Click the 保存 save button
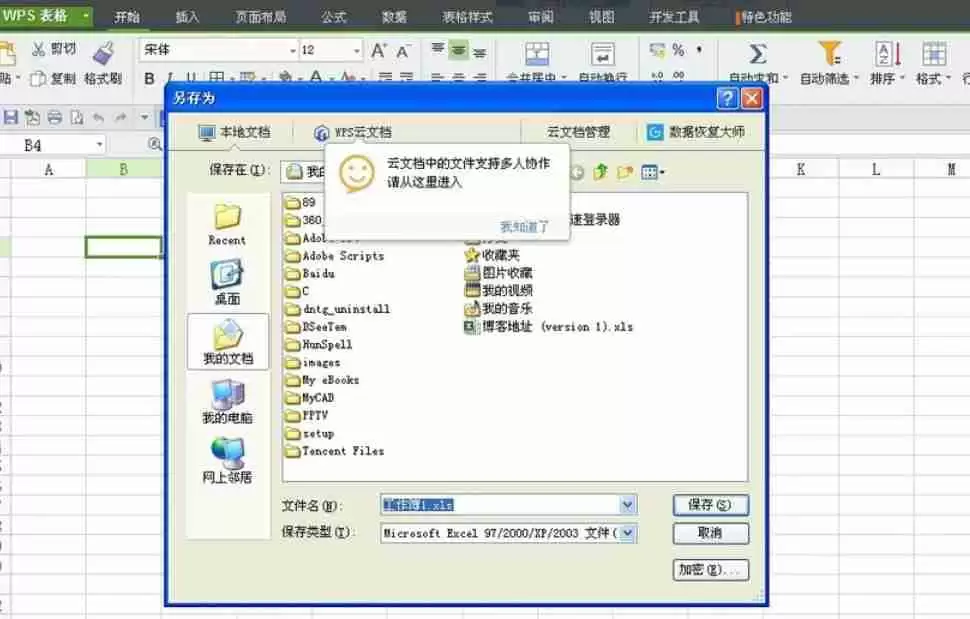 coord(710,505)
